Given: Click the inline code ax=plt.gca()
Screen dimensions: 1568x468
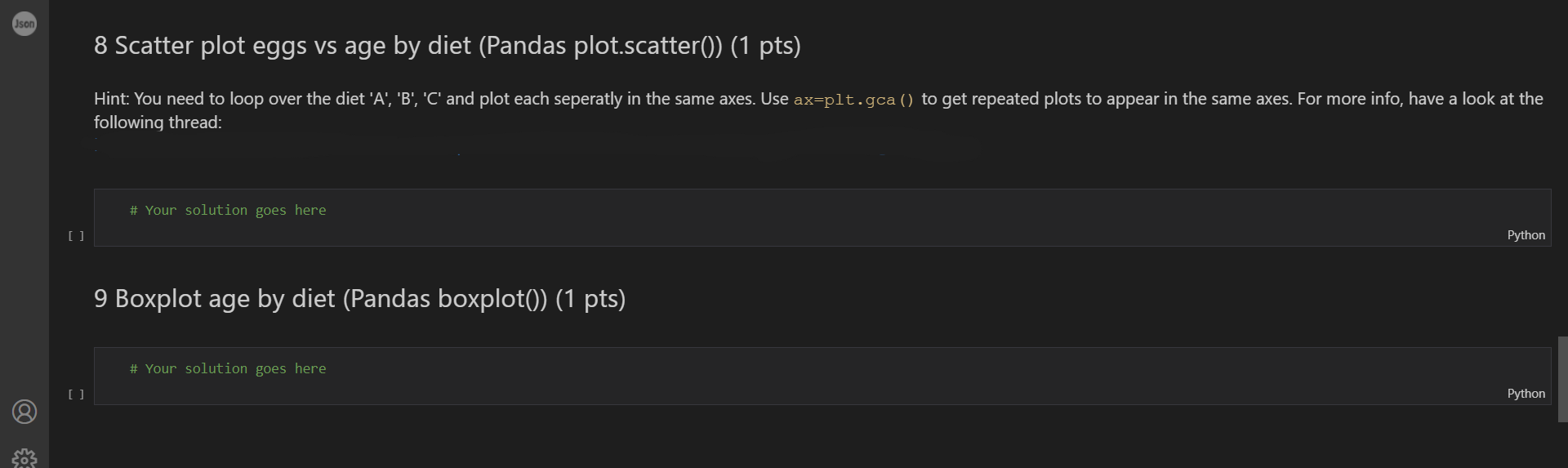Looking at the screenshot, I should pos(853,100).
